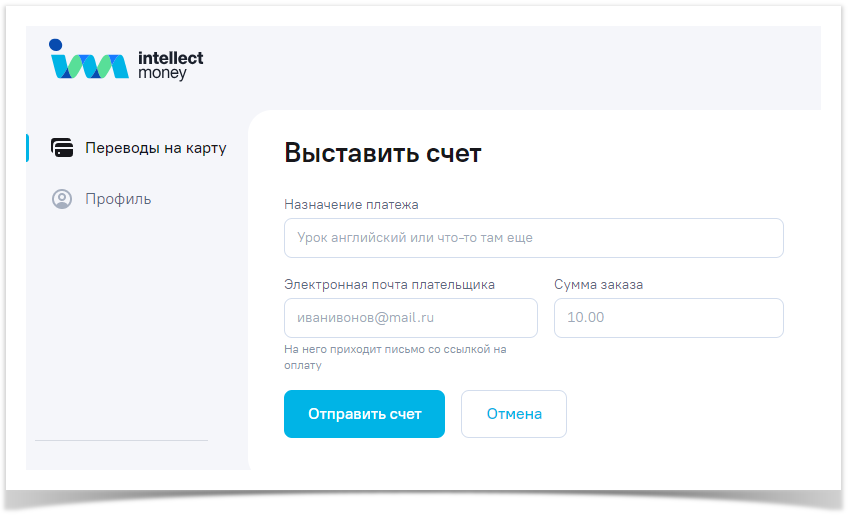Open the Профиль menu item
Image resolution: width=855 pixels, height=519 pixels.
(118, 199)
